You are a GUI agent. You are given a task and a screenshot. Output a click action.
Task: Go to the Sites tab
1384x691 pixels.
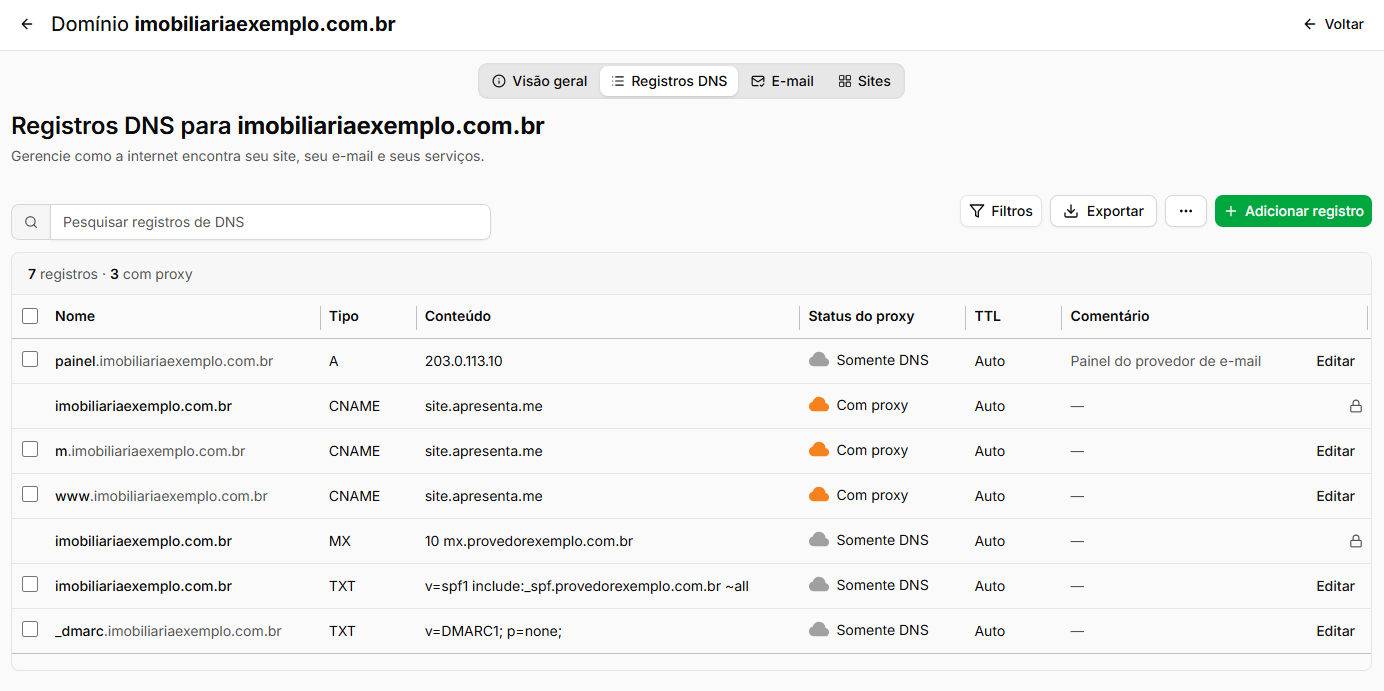pyautogui.click(x=865, y=81)
